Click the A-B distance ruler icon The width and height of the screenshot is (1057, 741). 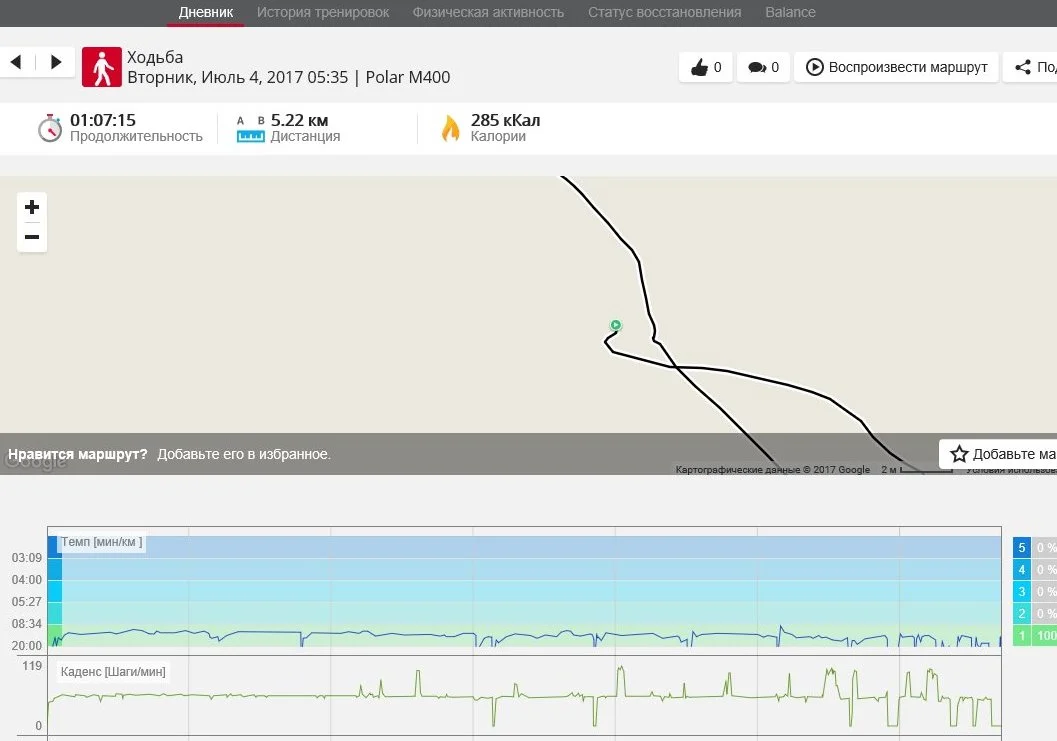click(x=251, y=129)
